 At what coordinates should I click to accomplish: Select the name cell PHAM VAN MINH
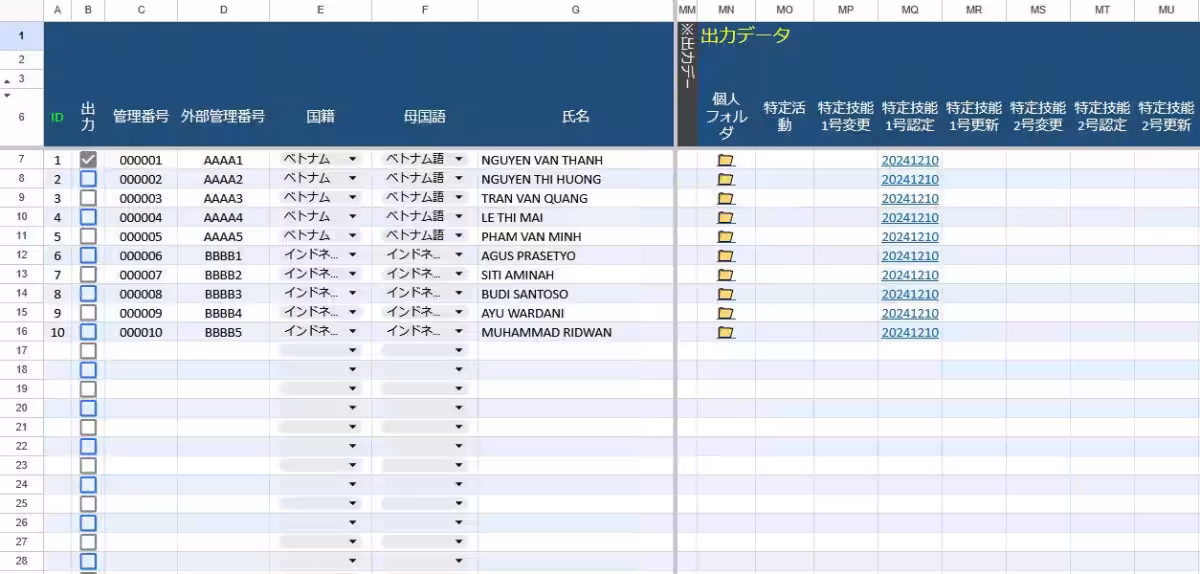[x=530, y=237]
